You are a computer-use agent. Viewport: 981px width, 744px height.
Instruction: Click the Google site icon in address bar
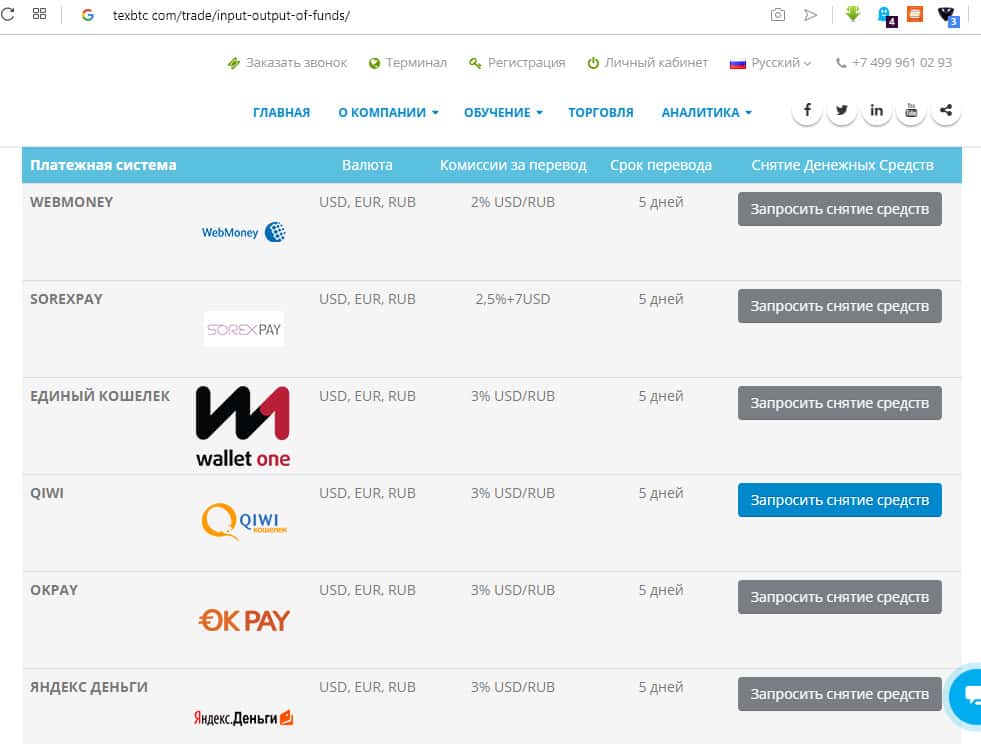click(x=88, y=15)
